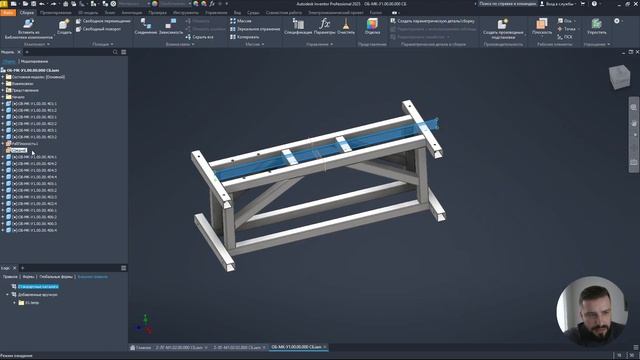Switch to Формы tab in iLogic panel

coord(28,277)
